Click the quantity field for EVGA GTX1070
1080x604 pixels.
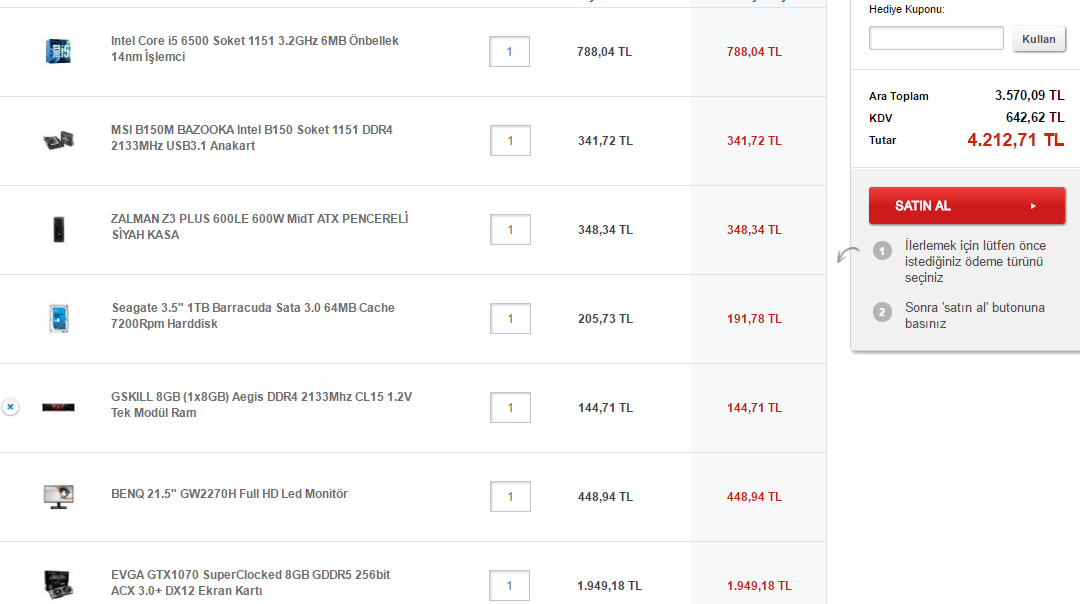click(509, 586)
